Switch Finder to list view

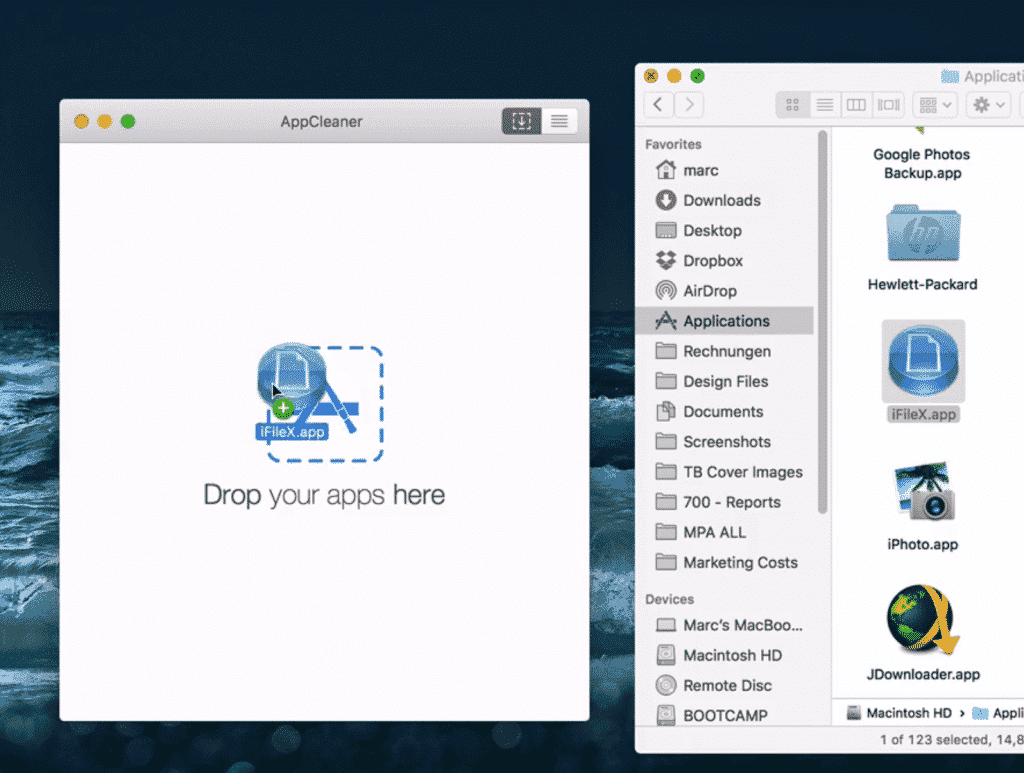coord(824,104)
